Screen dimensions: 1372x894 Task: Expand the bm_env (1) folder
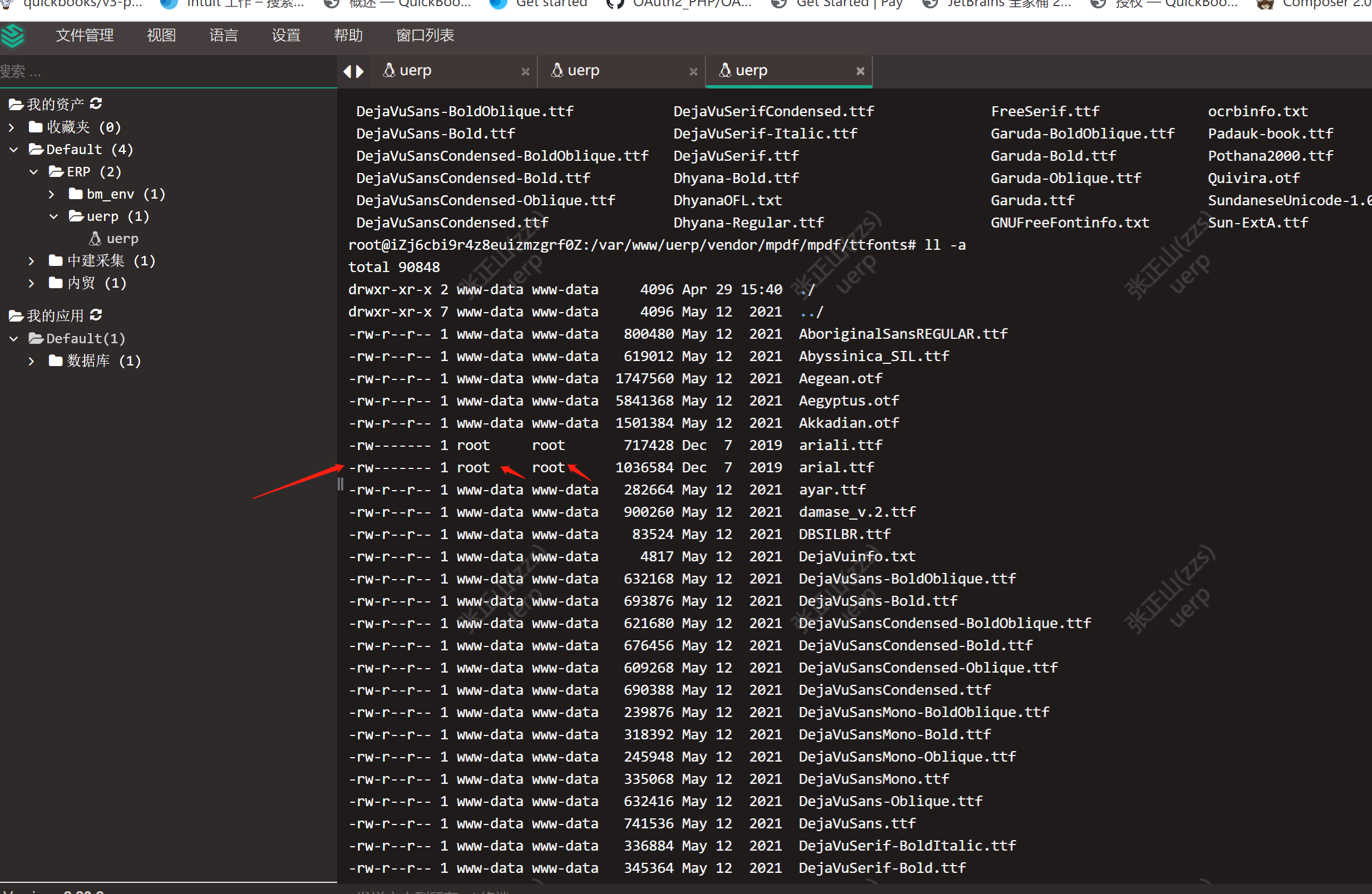click(x=52, y=194)
